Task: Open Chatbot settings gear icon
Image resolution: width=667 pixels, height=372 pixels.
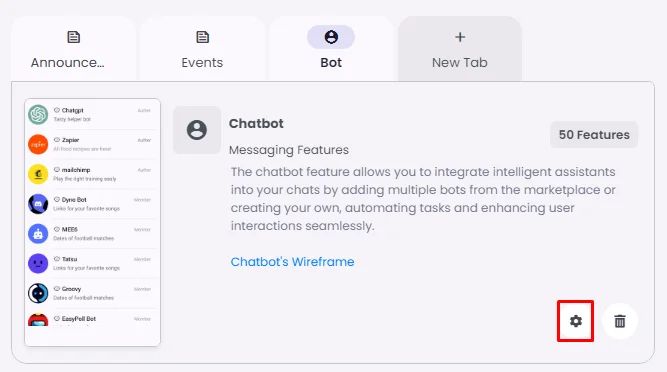Action: tap(576, 321)
